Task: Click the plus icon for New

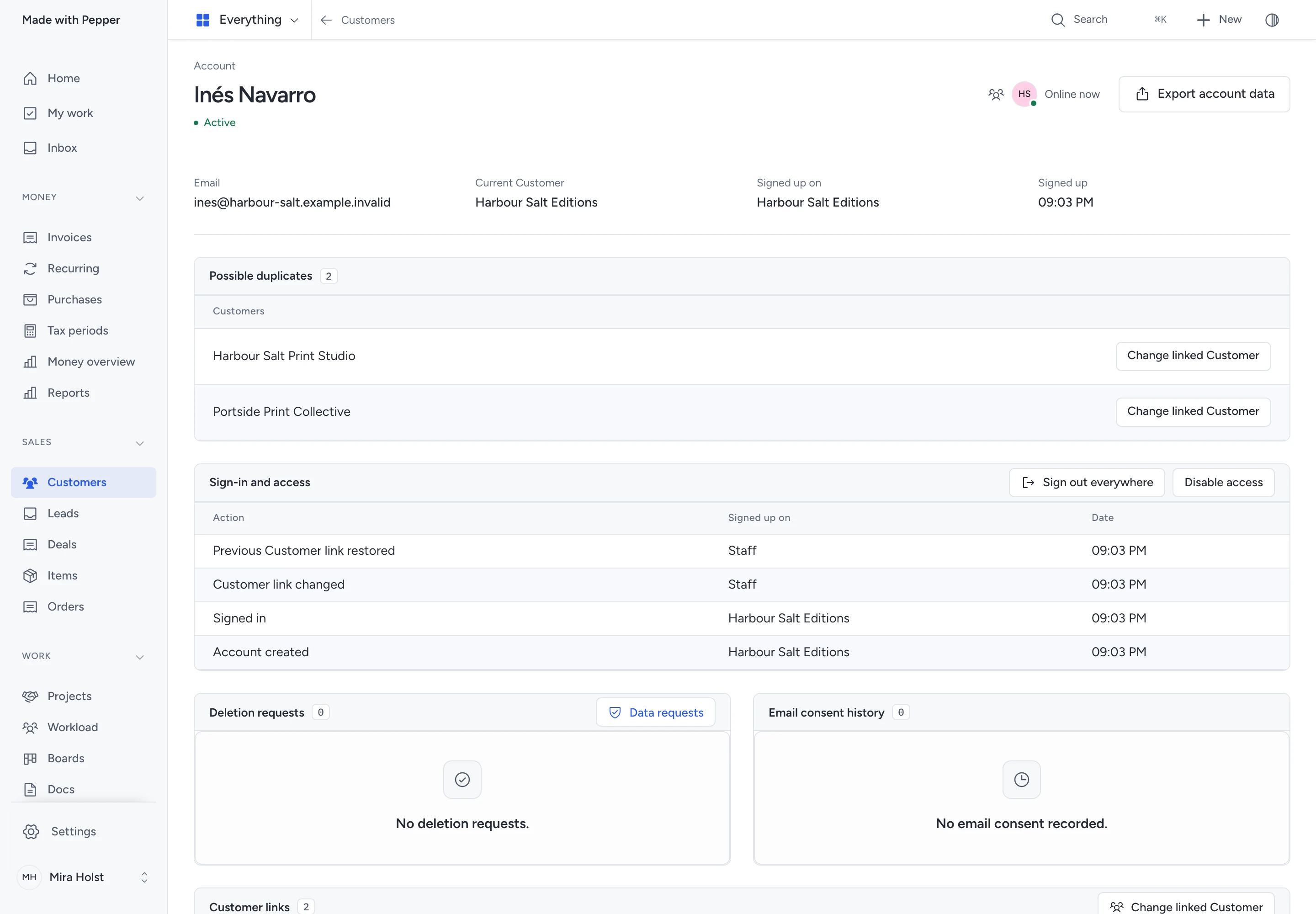Action: [1203, 20]
